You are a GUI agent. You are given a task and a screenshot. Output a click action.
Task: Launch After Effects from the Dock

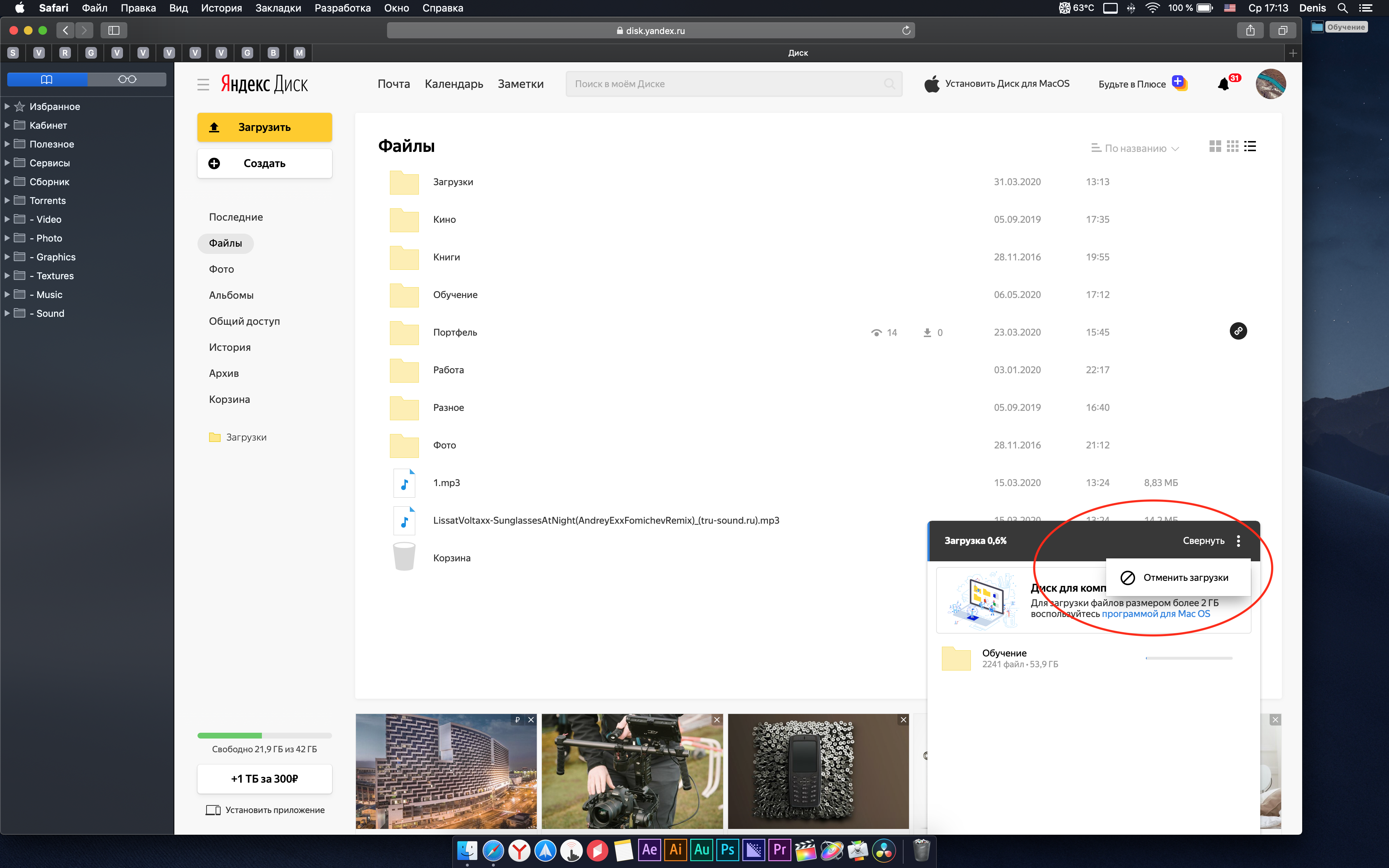click(x=649, y=850)
